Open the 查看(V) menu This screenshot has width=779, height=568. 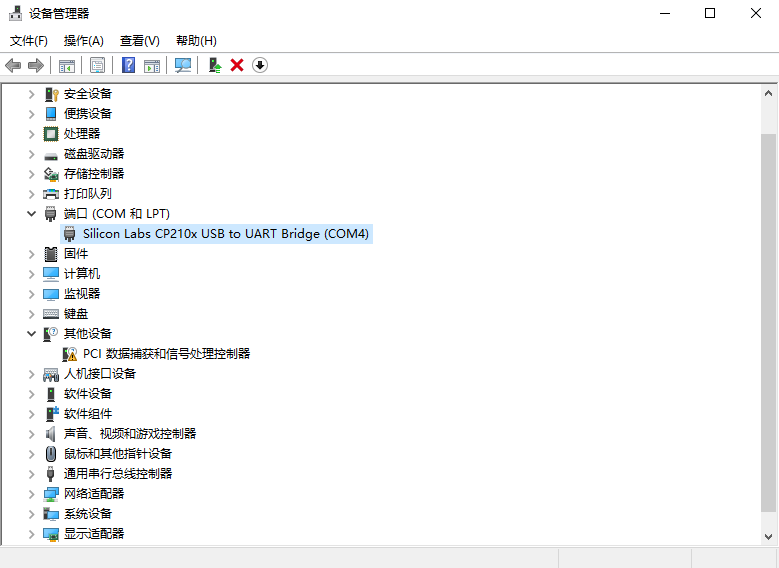pos(140,41)
